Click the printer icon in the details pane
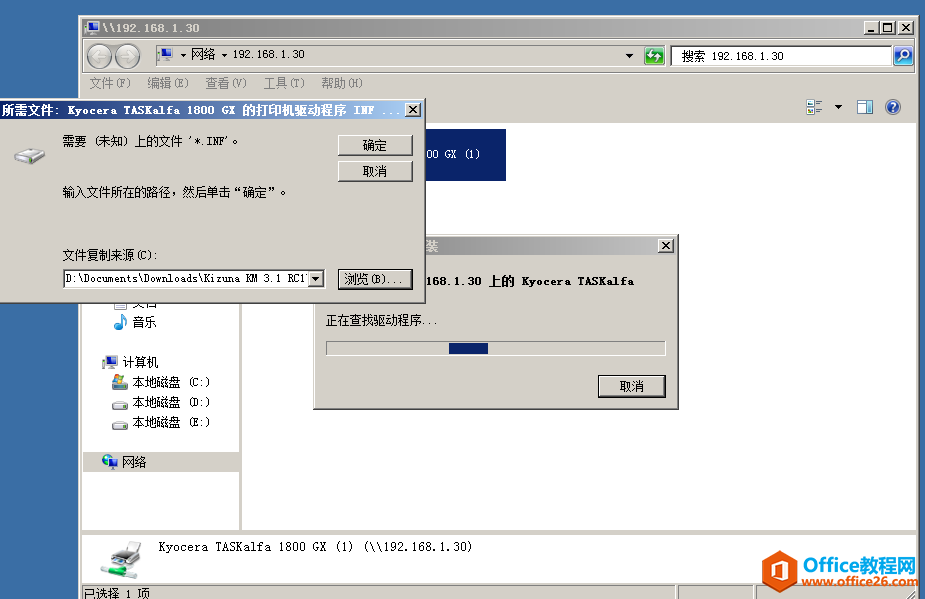Viewport: 925px width, 599px height. click(x=122, y=559)
